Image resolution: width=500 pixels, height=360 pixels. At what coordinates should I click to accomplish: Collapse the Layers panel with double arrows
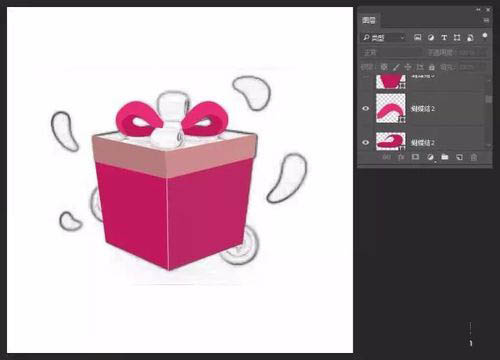478,10
